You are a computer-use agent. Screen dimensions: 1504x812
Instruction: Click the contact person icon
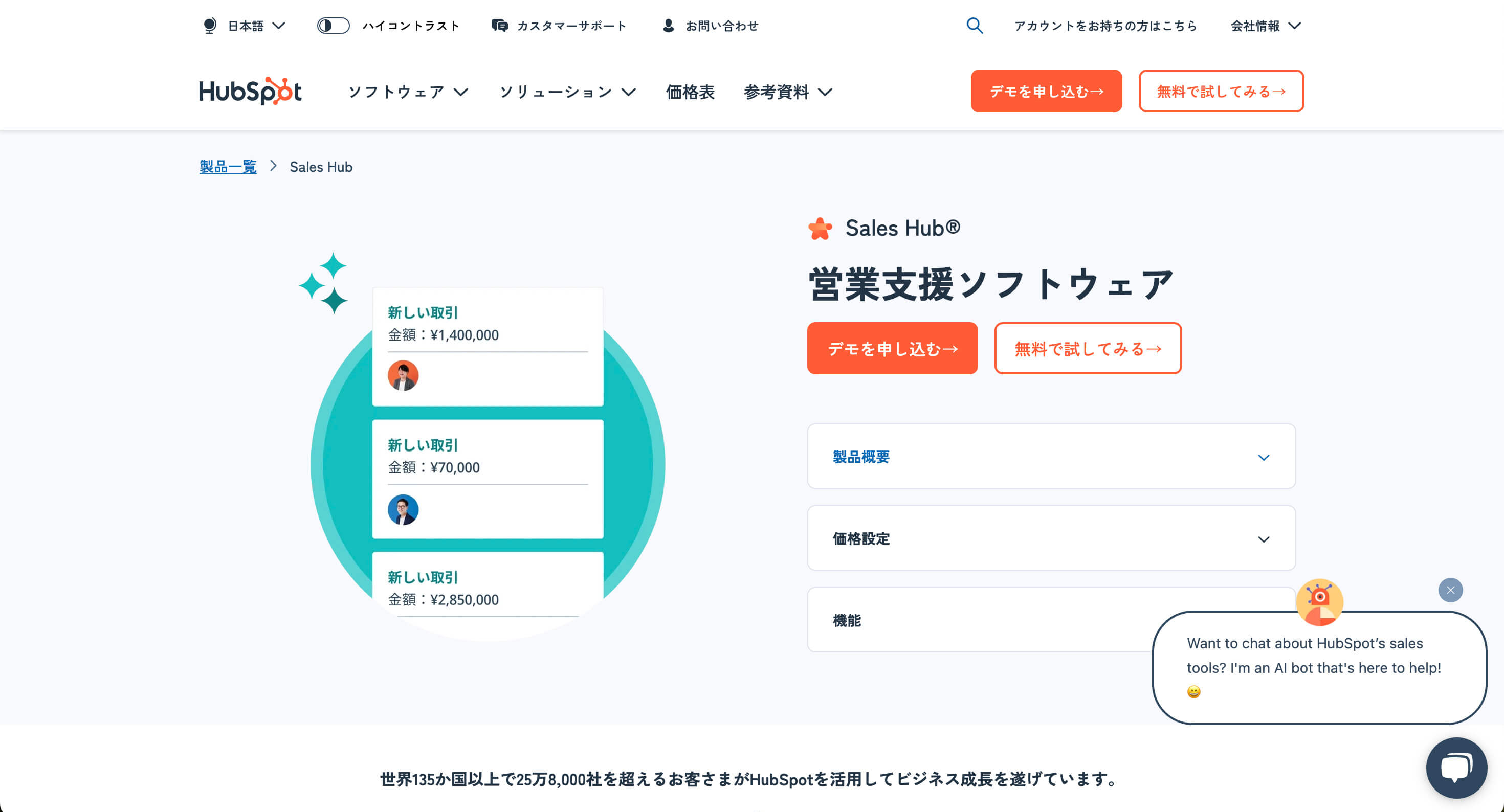(x=669, y=26)
